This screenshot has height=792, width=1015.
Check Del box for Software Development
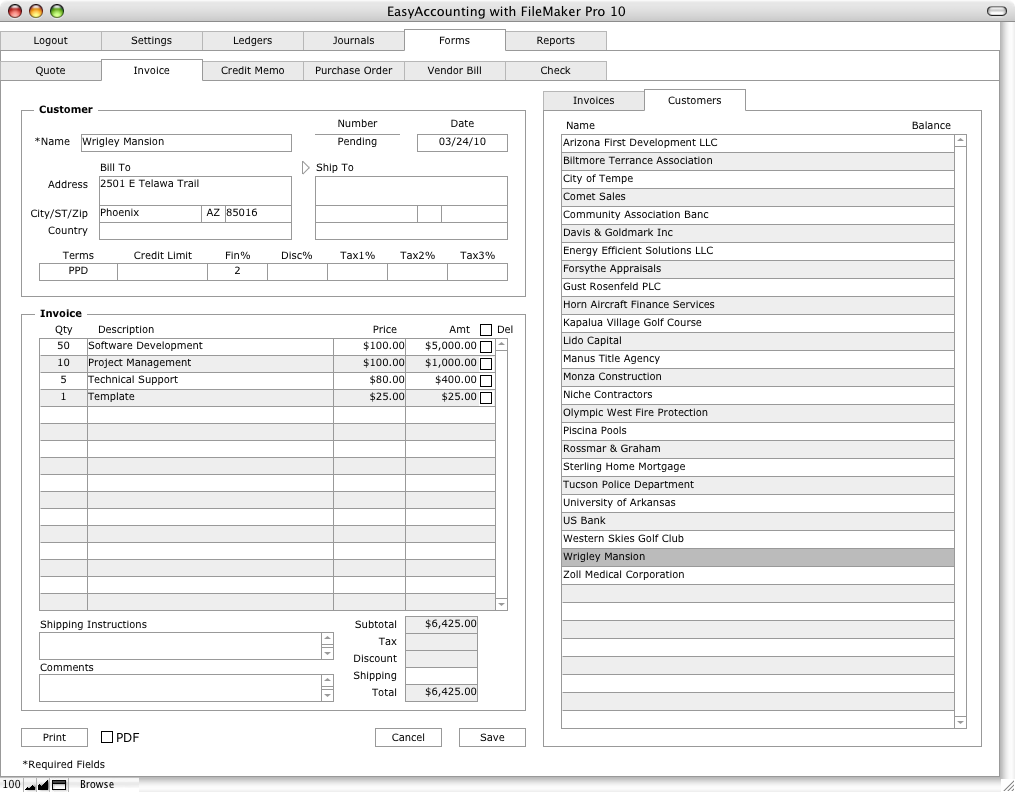tap(486, 347)
